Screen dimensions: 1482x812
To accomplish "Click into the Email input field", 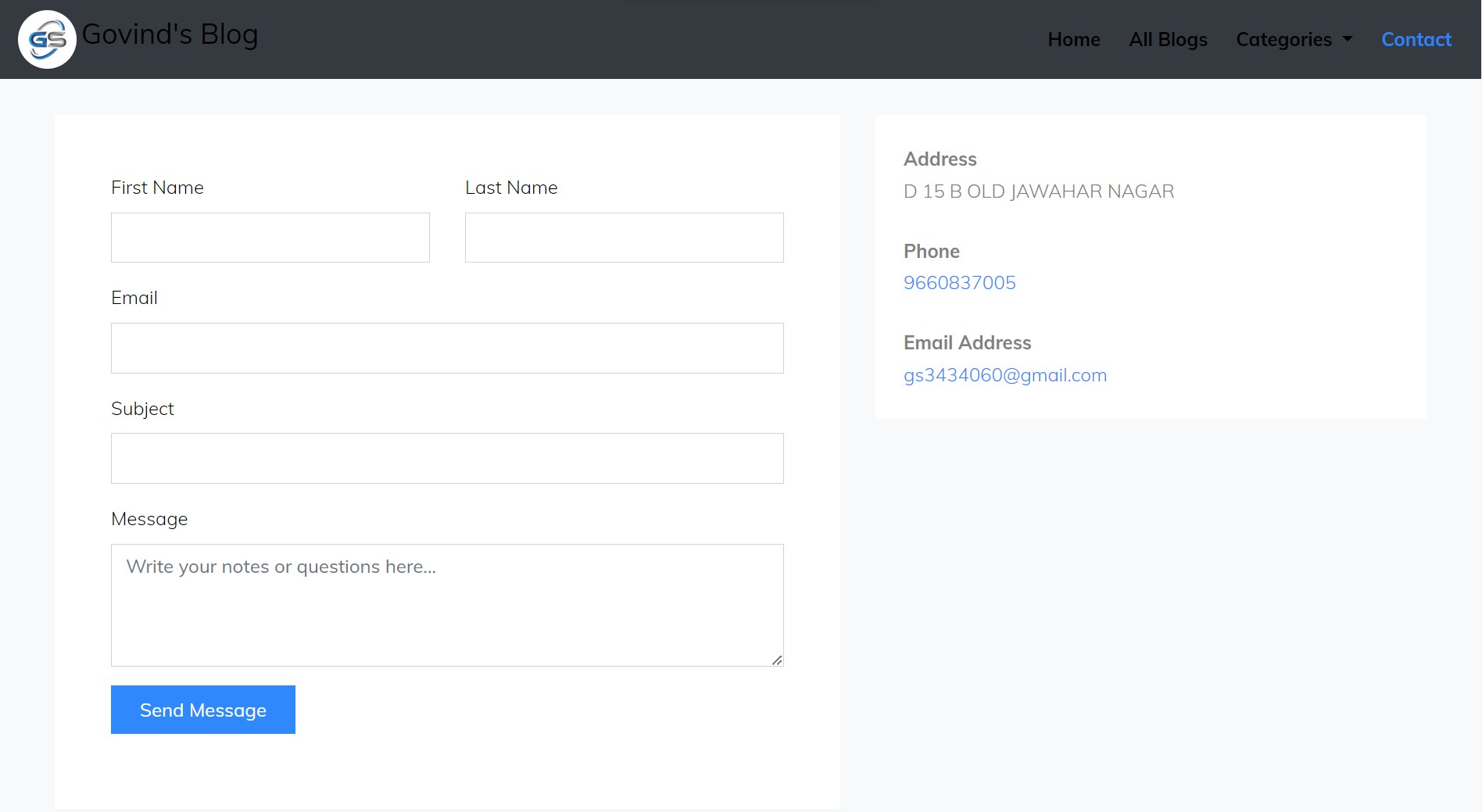I will click(447, 348).
